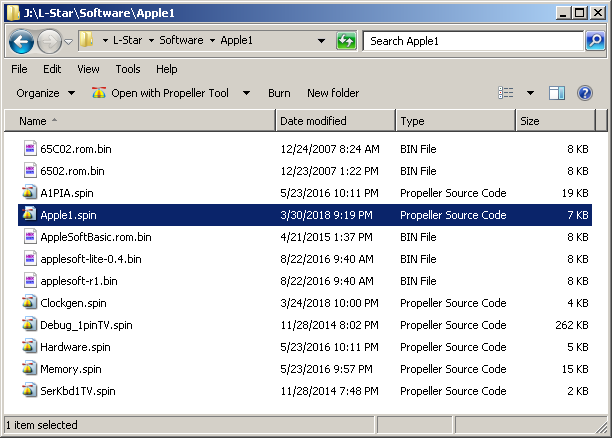This screenshot has width=612, height=438.
Task: Click the SerKbd1TV.spin file icon
Action: point(29,390)
